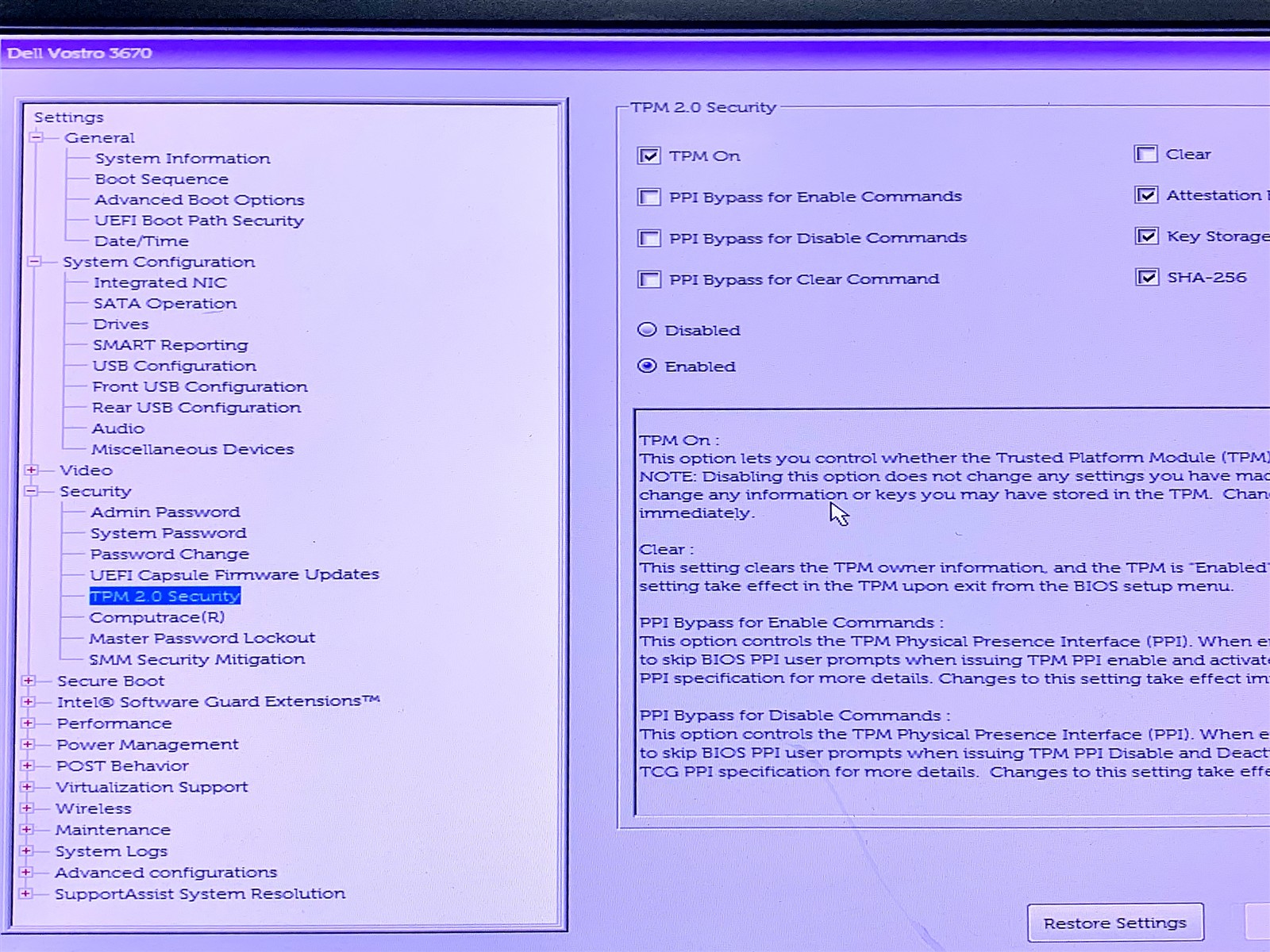
Task: Select Boot Sequence in the tree
Action: (161, 179)
